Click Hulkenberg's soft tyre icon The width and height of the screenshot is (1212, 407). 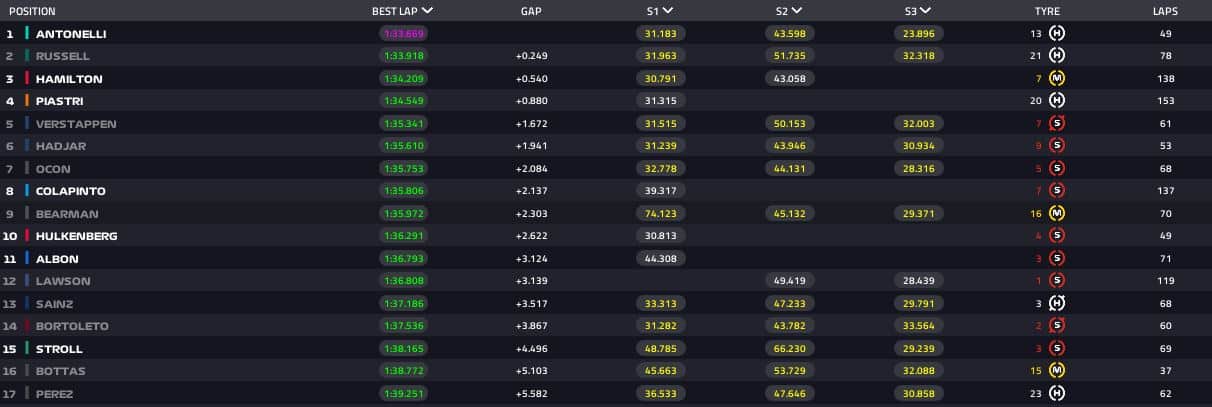(1058, 236)
